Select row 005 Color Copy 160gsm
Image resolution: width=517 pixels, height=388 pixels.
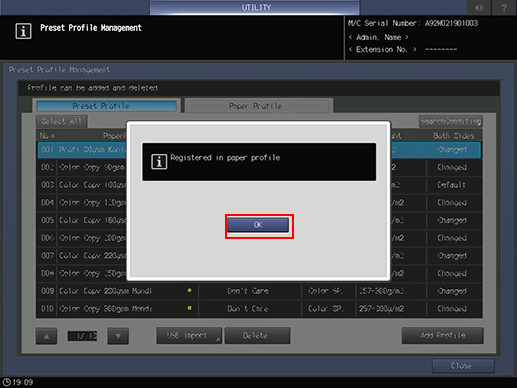pyautogui.click(x=259, y=220)
